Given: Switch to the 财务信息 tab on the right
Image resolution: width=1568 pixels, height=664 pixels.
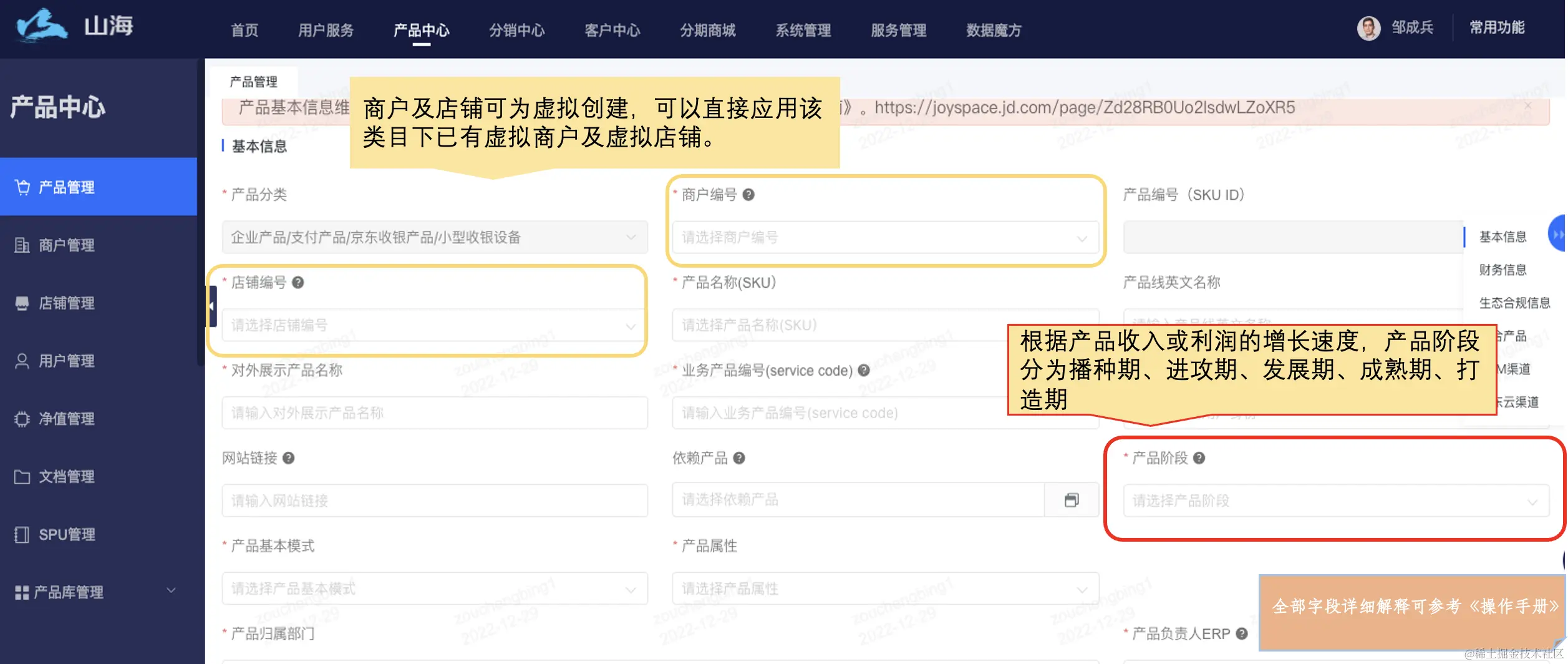Looking at the screenshot, I should click(1503, 270).
